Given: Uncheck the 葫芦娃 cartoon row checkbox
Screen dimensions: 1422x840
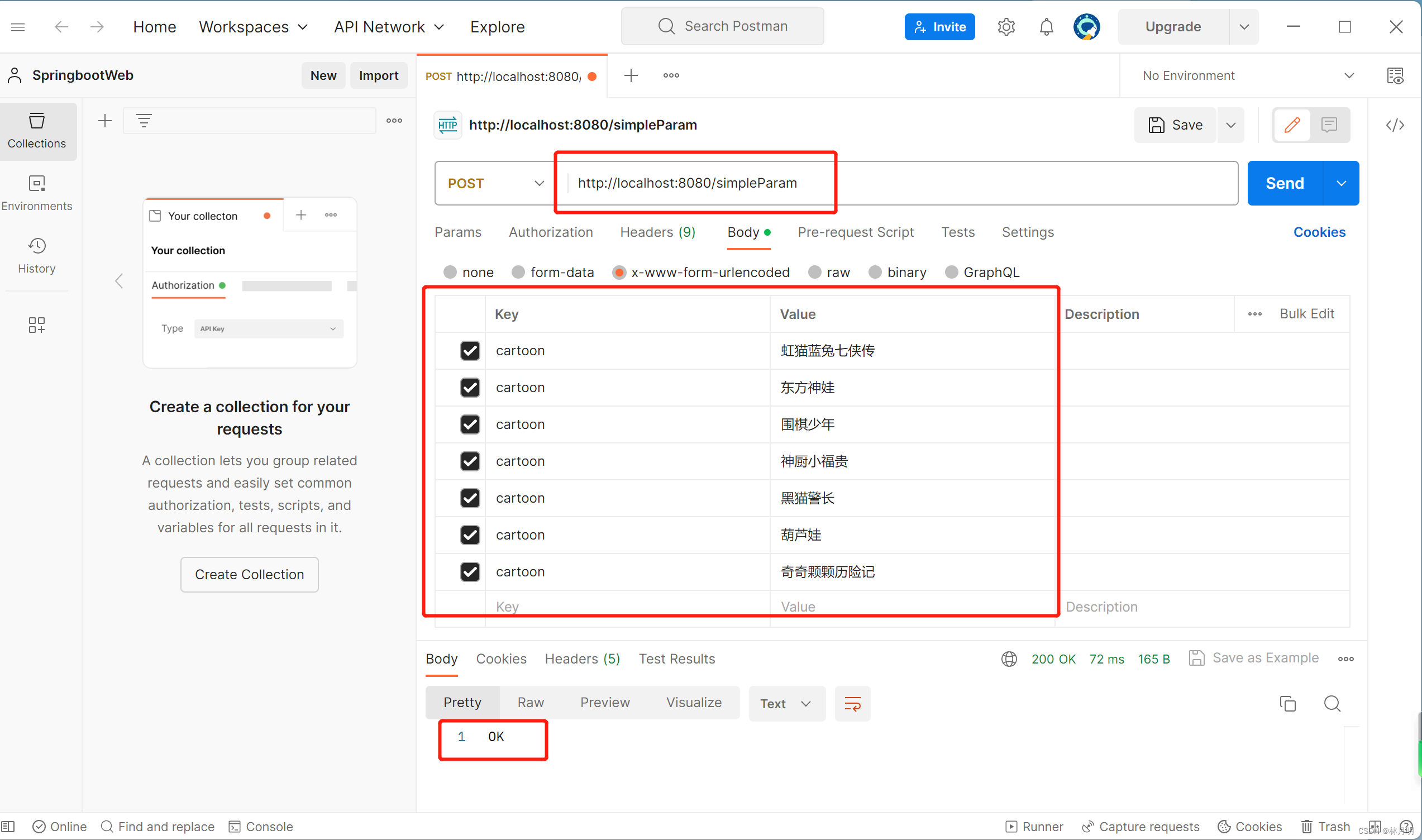Looking at the screenshot, I should coord(470,535).
